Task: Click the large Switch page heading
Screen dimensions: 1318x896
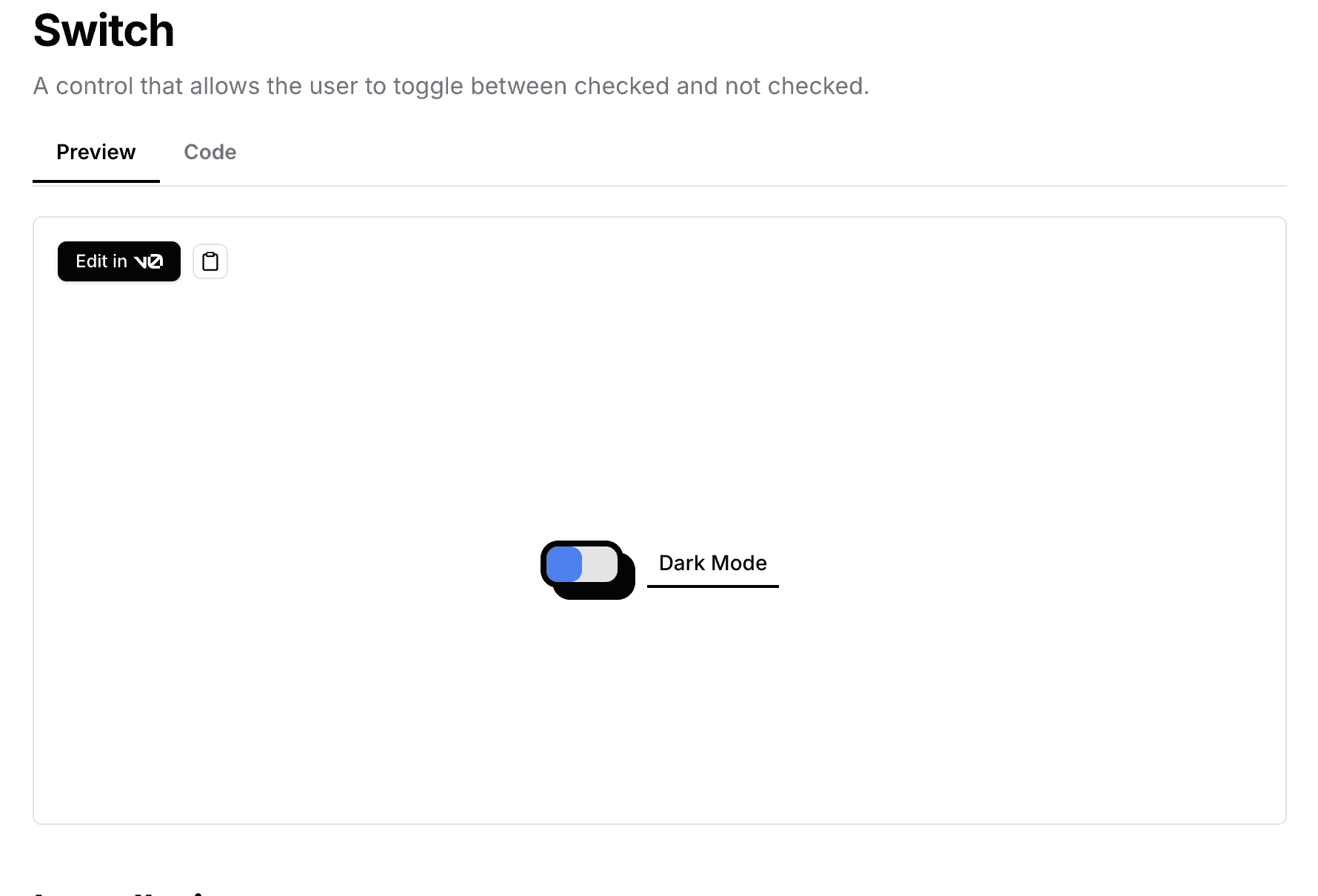Action: click(x=104, y=31)
